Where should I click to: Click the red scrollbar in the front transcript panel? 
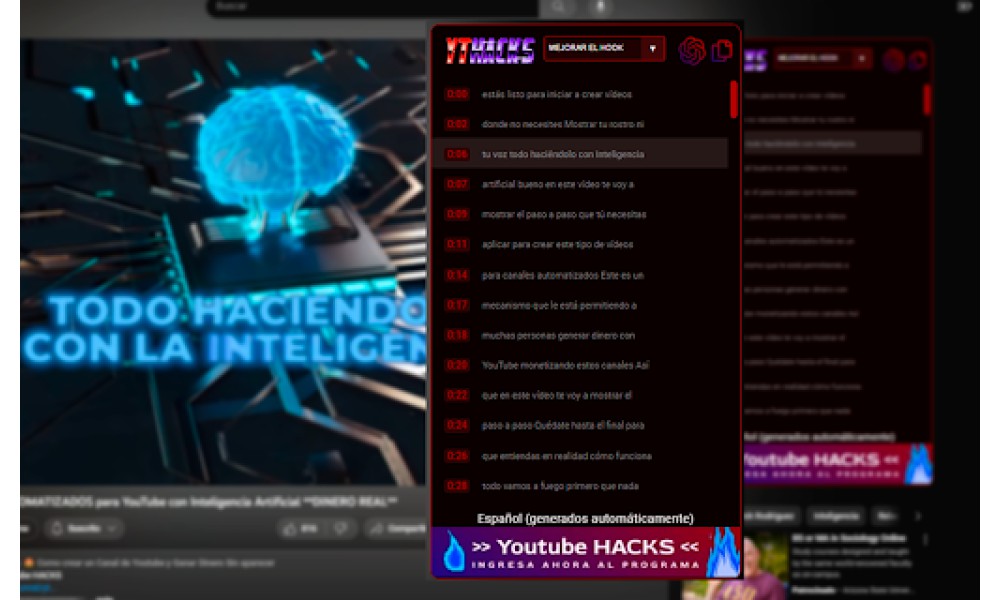pyautogui.click(x=734, y=99)
